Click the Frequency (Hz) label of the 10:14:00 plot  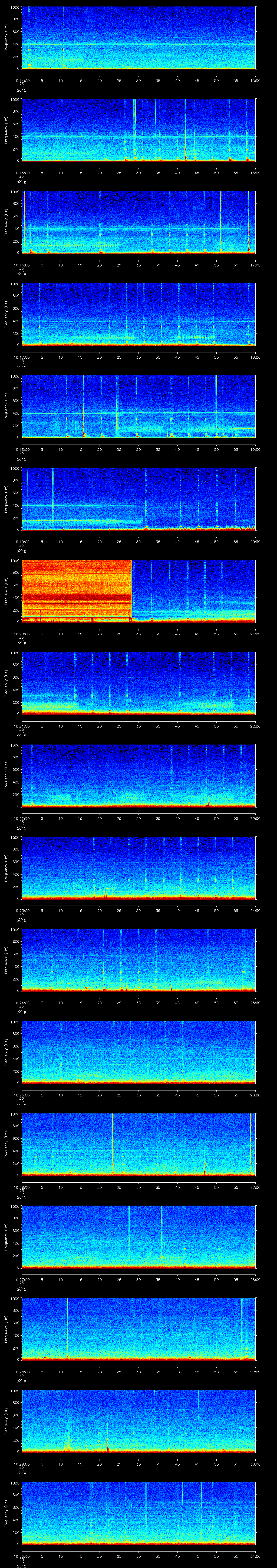(6, 38)
